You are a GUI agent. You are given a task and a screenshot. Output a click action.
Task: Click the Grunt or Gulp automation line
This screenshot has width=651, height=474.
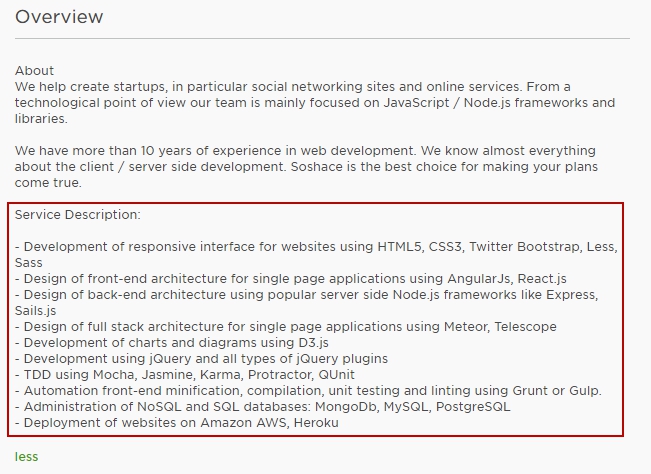(308, 391)
